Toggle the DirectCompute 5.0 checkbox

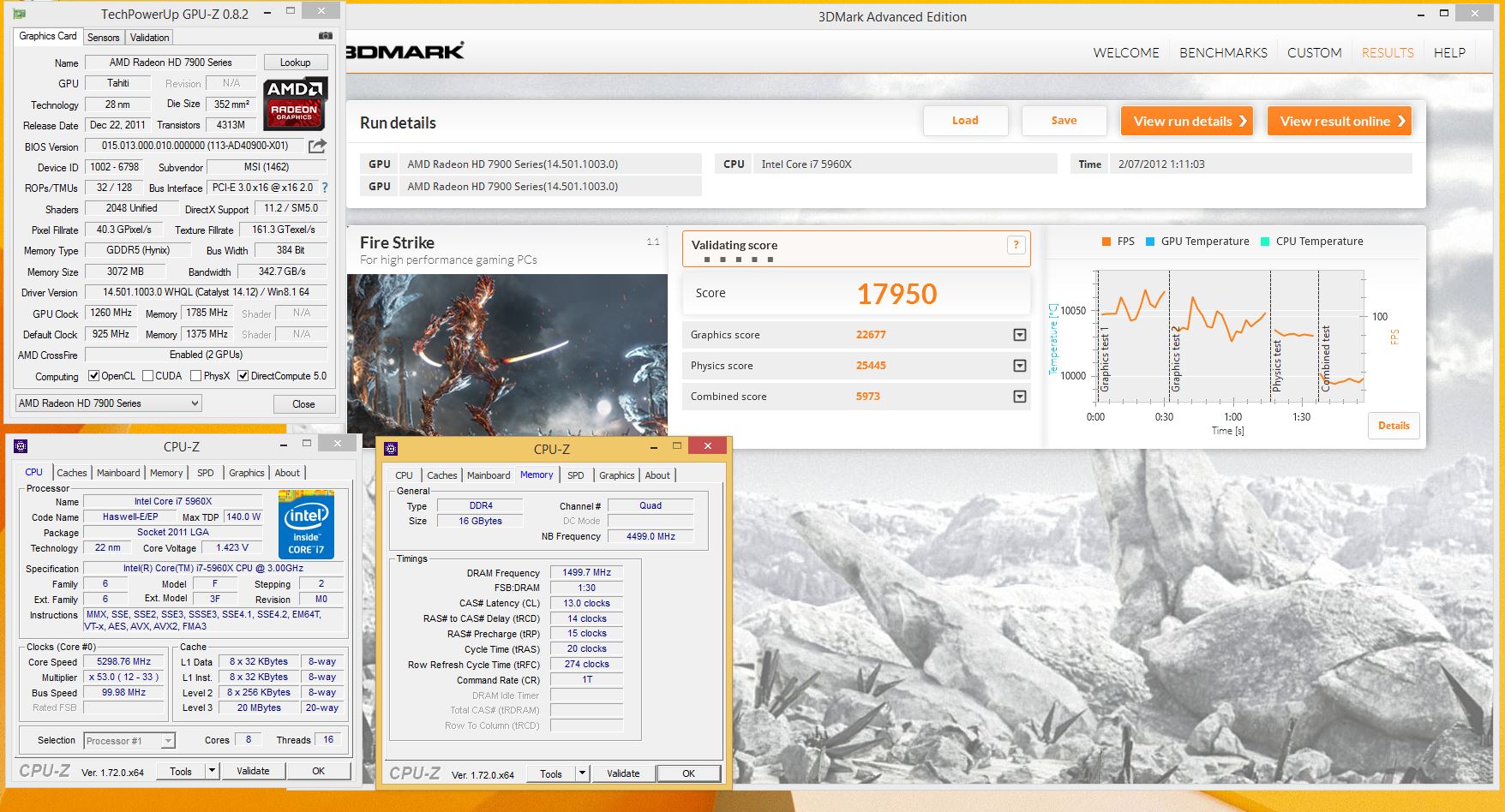click(243, 376)
